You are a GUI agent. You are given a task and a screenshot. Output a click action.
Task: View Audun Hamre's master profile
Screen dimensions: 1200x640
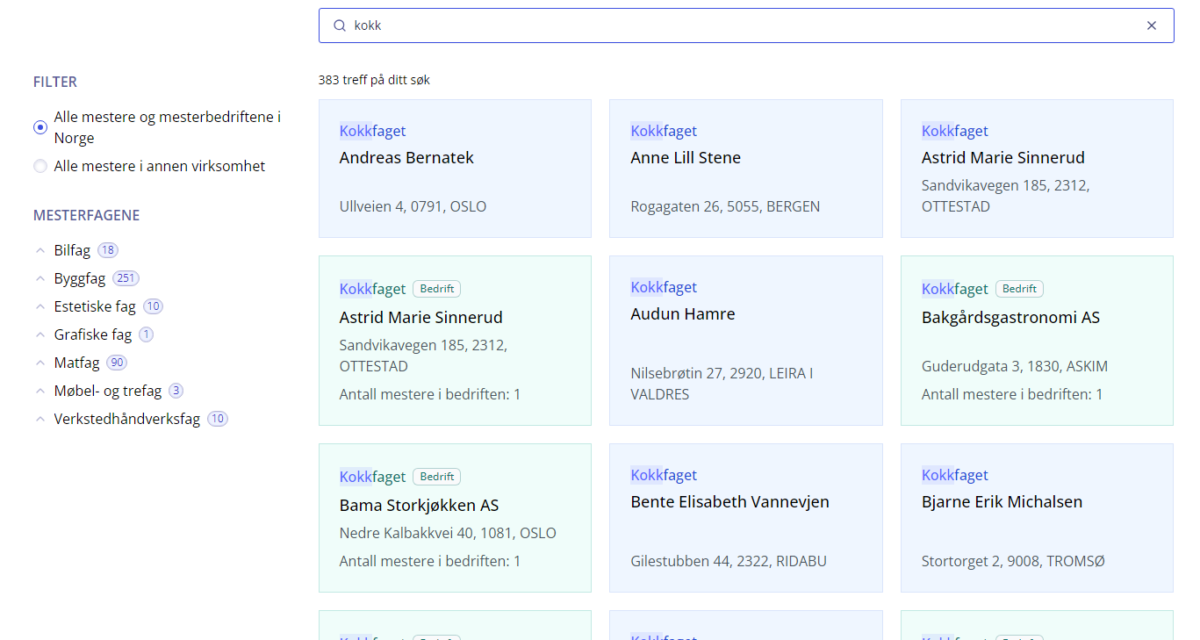tap(745, 340)
